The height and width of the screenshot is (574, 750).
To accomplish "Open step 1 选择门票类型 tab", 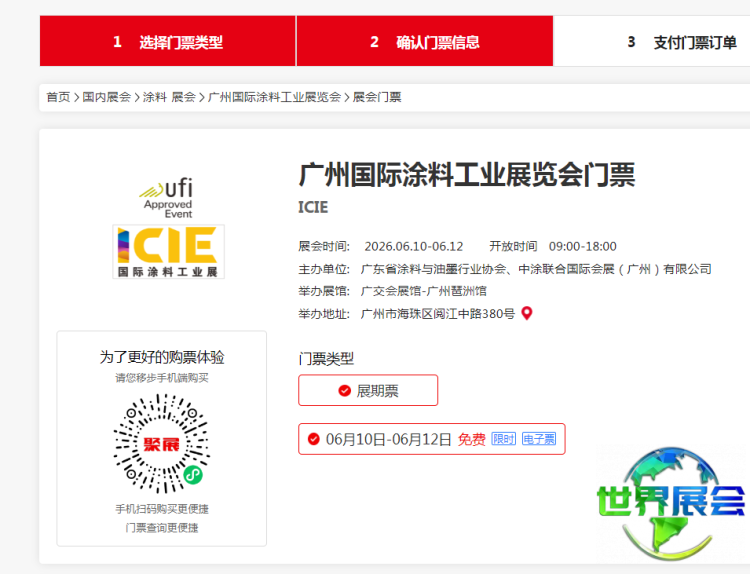I will tap(167, 42).
